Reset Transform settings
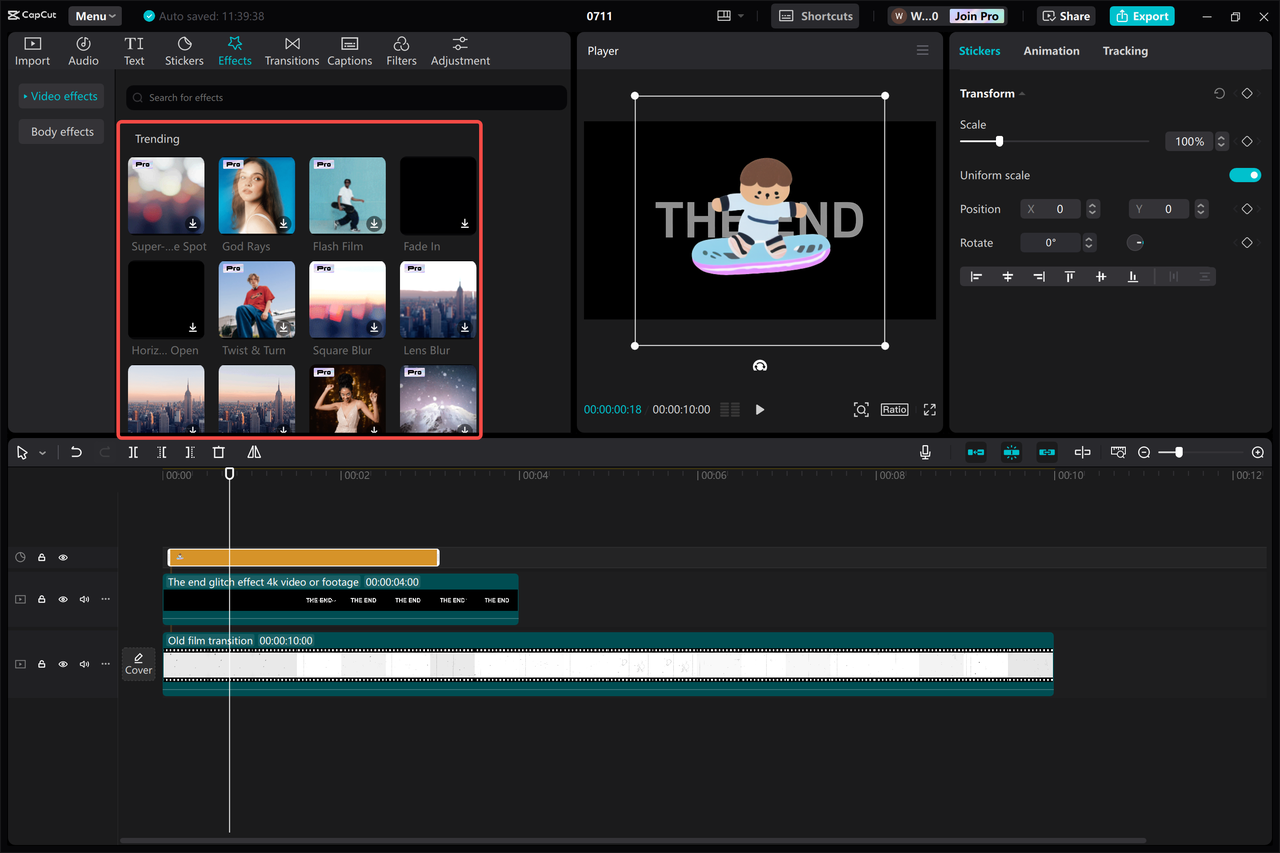The width and height of the screenshot is (1280, 853). (1219, 93)
